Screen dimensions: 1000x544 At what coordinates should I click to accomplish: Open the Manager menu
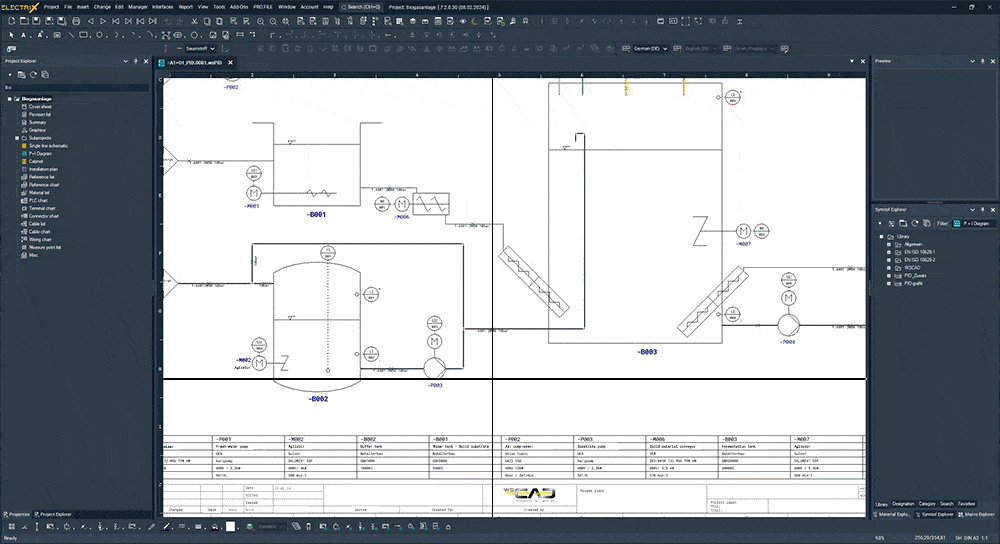[x=138, y=7]
